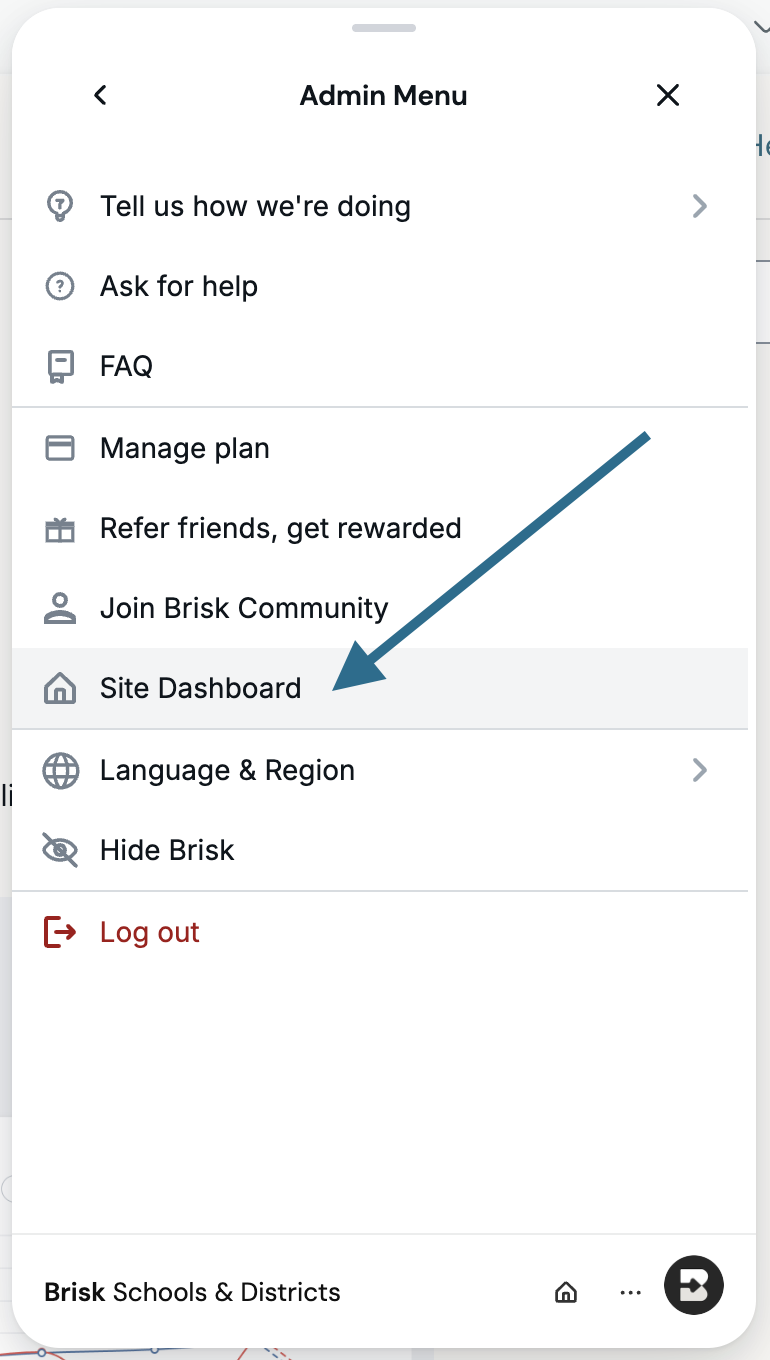Click the FAQ book icon
This screenshot has width=770, height=1360.
coord(60,367)
